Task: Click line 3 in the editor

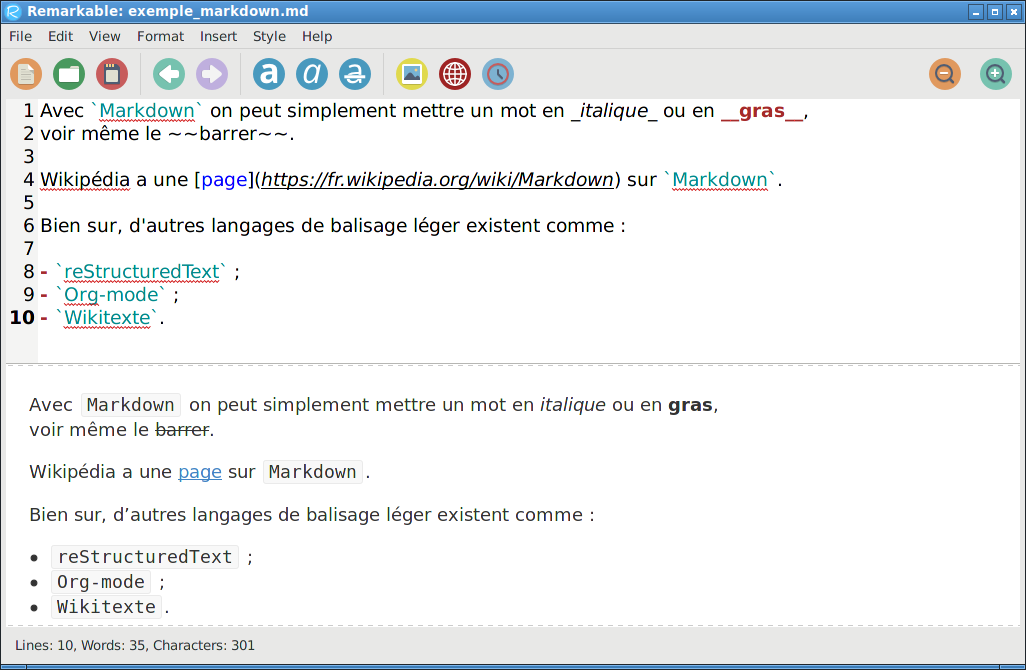Action: pos(300,157)
